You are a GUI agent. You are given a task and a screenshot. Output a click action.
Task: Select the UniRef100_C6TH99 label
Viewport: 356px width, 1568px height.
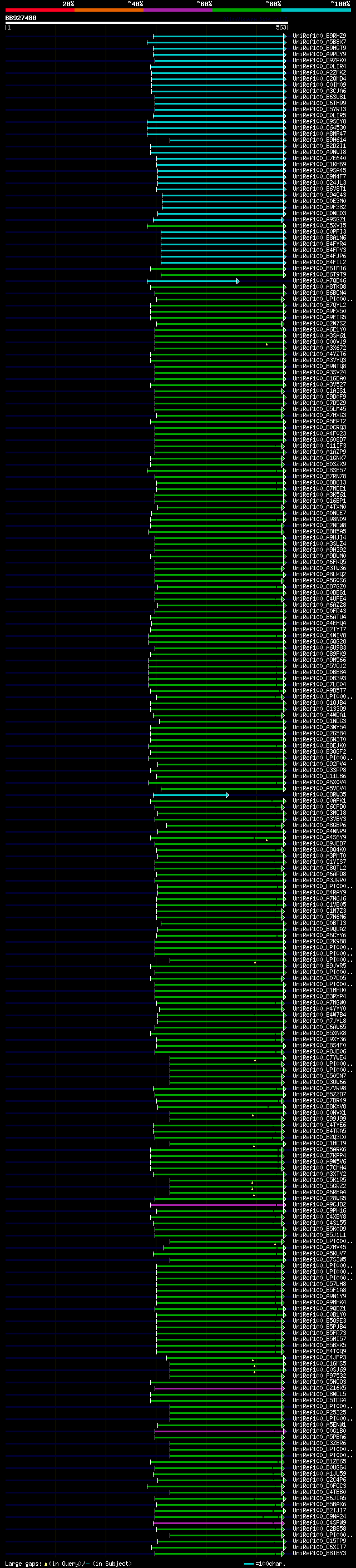click(x=319, y=103)
